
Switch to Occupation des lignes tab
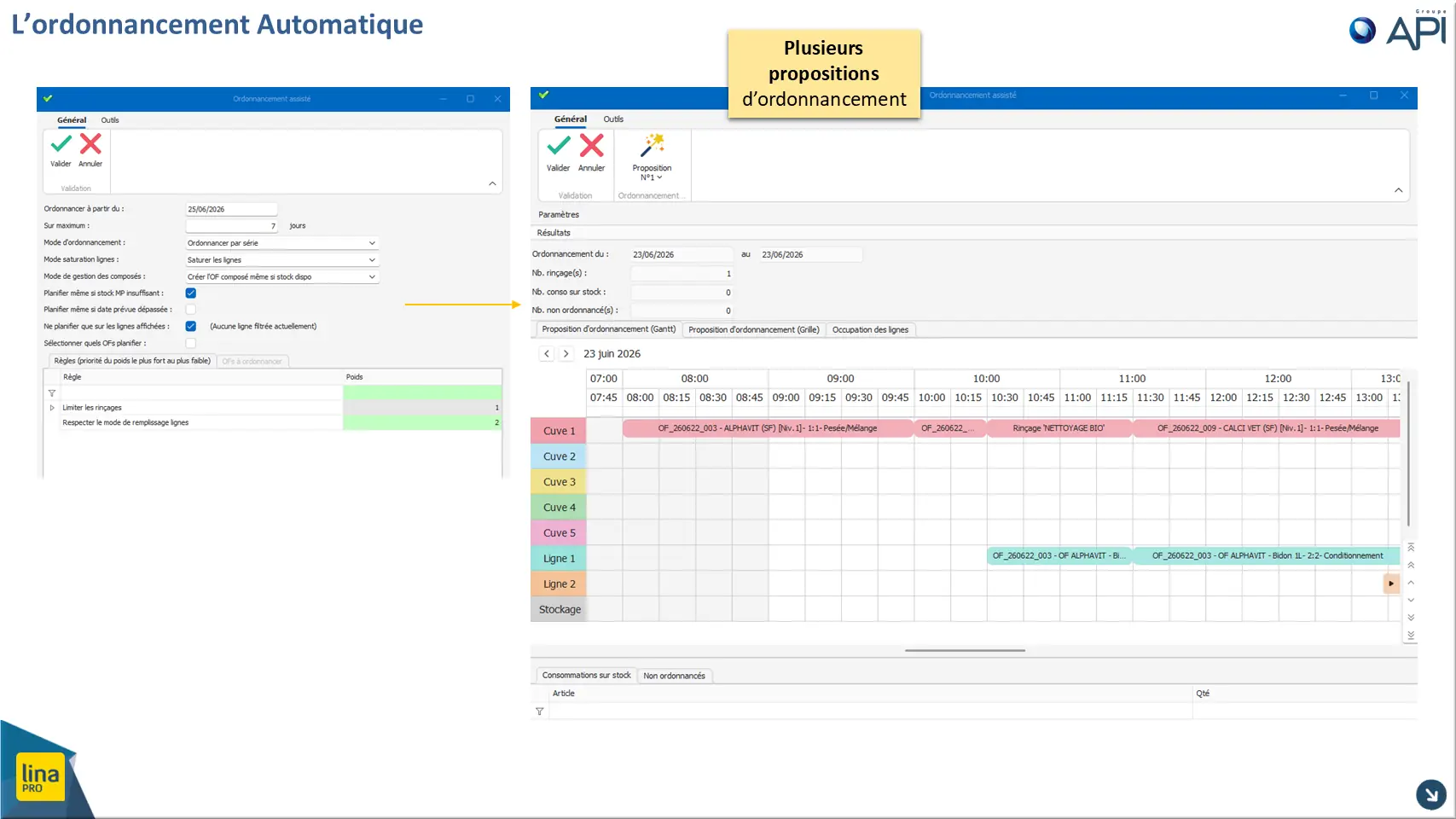coord(870,330)
